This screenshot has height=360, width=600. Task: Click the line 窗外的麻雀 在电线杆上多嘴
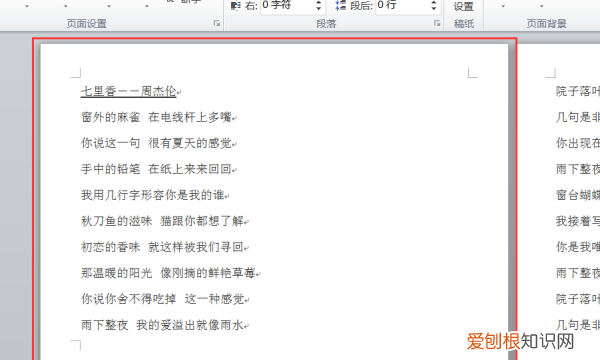tap(157, 117)
